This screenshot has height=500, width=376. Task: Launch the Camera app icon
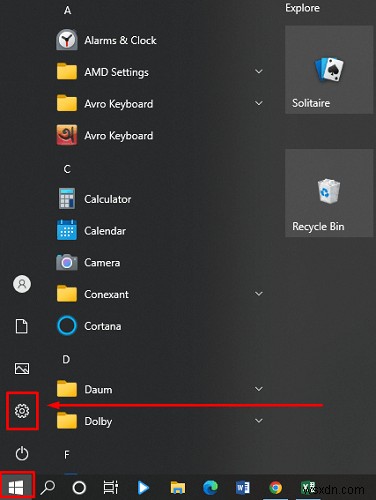click(67, 262)
